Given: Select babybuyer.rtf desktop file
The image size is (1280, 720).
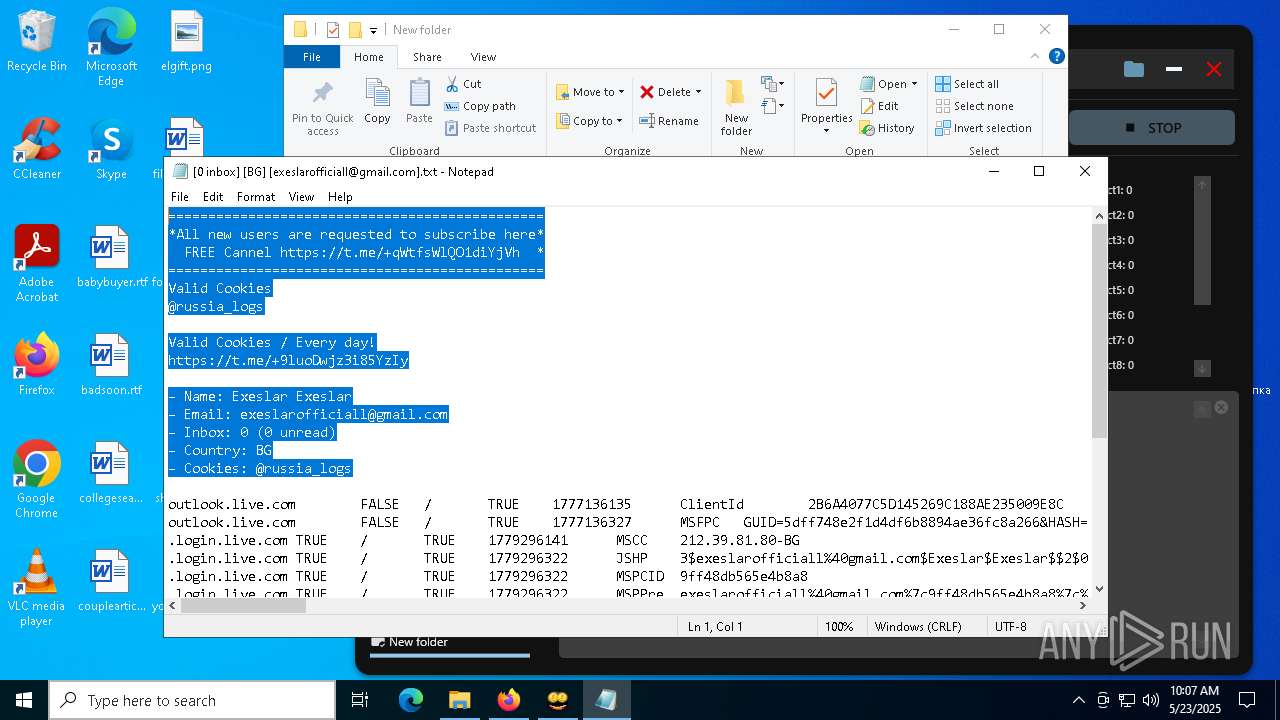Looking at the screenshot, I should coord(111,257).
